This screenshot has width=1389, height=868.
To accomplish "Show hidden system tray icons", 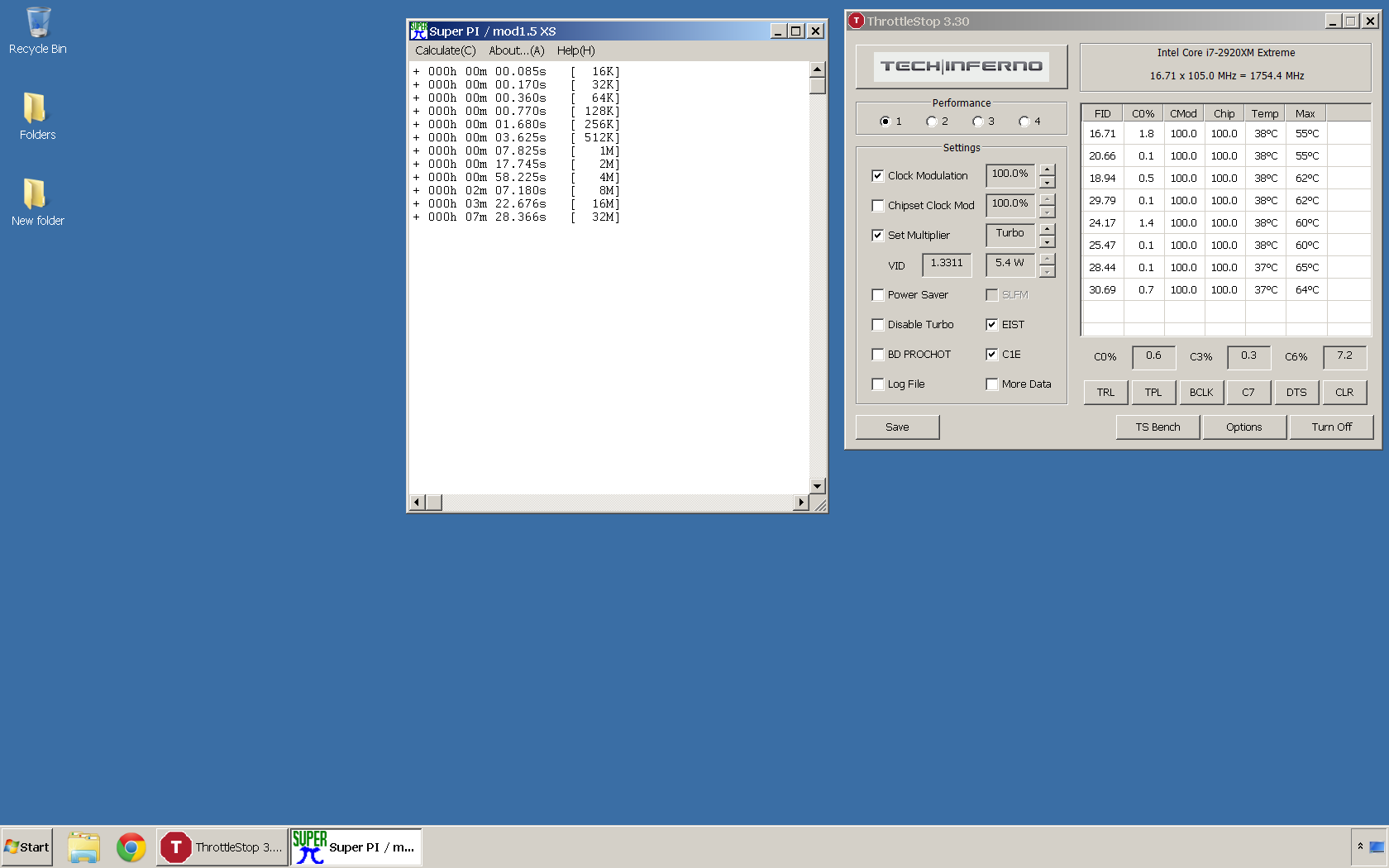I will 1360,847.
